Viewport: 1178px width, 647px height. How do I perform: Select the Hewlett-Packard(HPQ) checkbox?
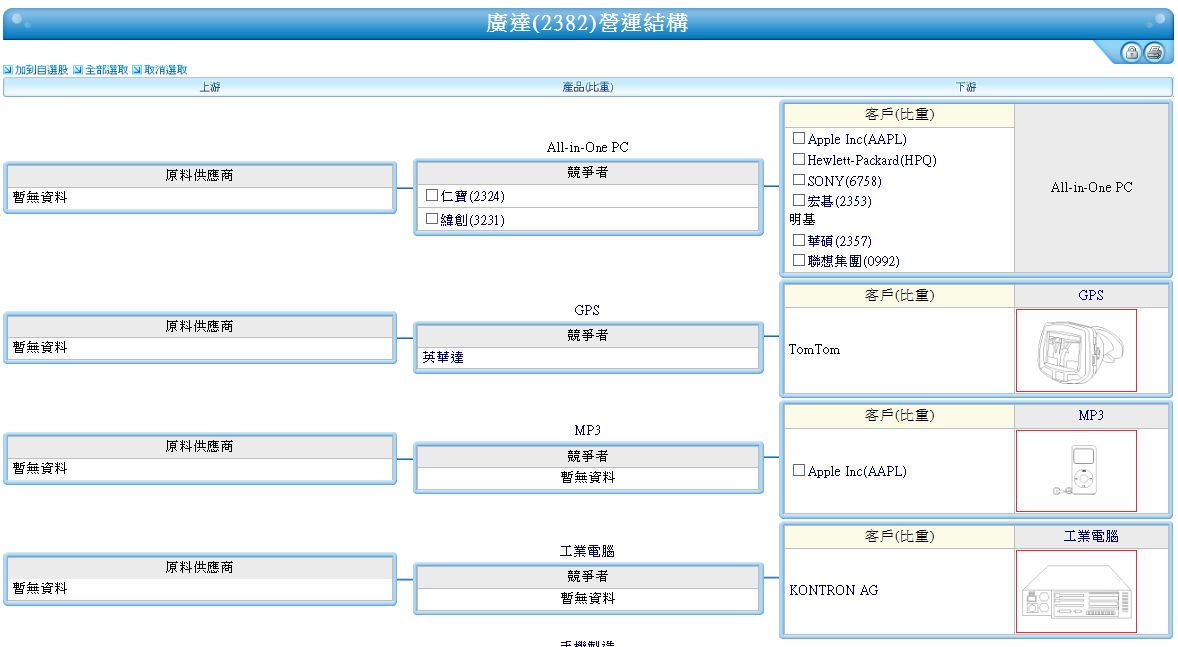click(x=799, y=159)
